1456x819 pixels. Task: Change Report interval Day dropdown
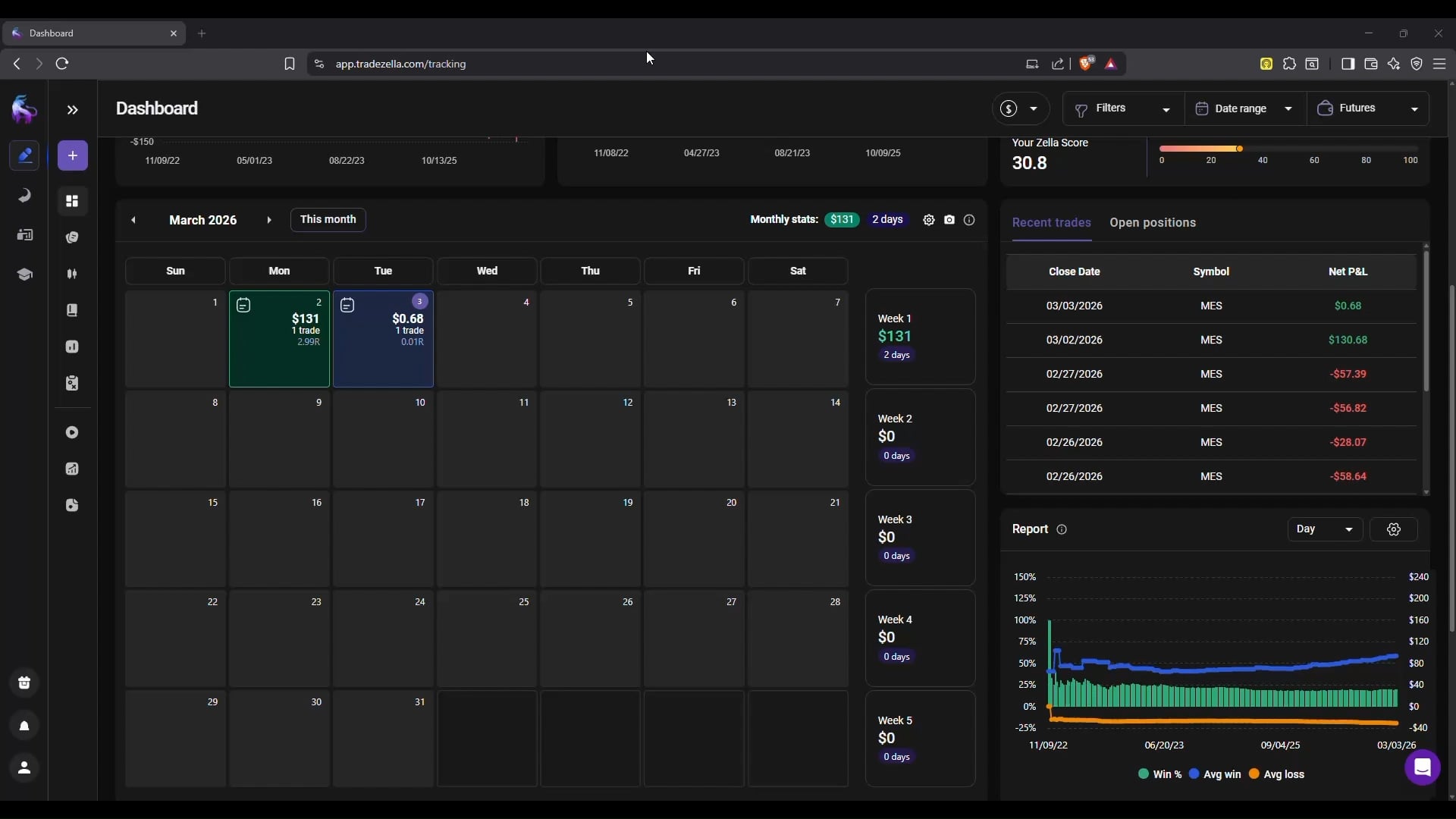pyautogui.click(x=1324, y=529)
